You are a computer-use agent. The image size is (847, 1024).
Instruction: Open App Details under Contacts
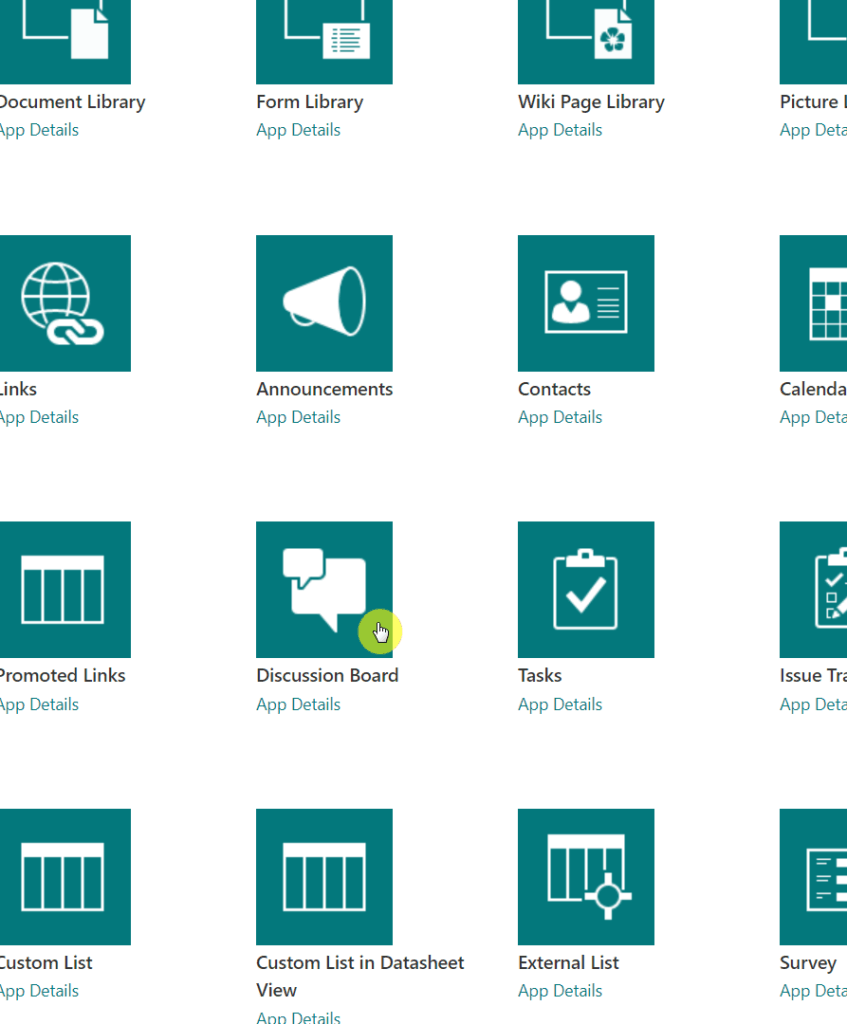tap(560, 417)
